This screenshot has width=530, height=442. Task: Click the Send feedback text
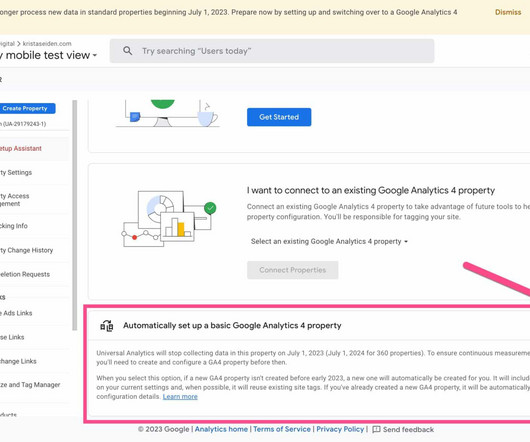[408, 429]
